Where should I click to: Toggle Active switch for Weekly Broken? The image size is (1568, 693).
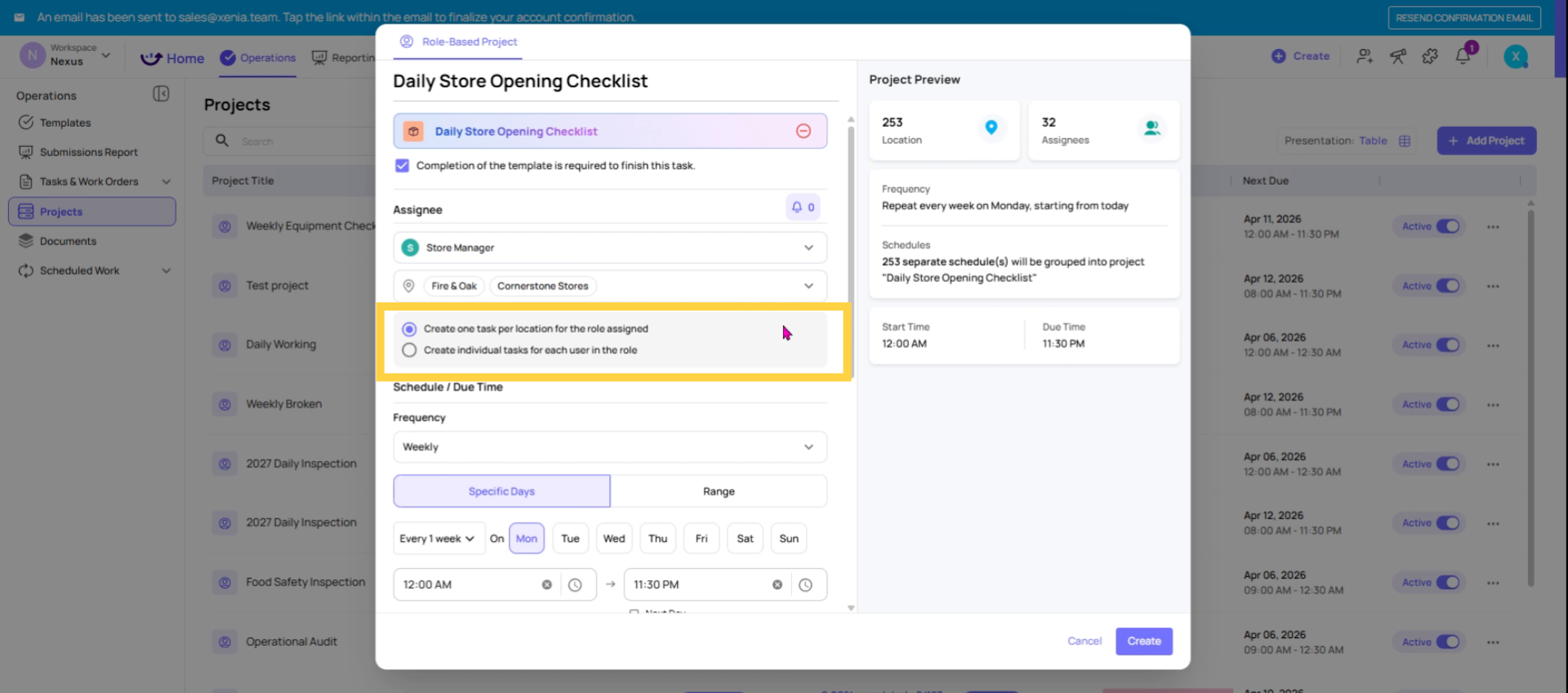pyautogui.click(x=1447, y=405)
